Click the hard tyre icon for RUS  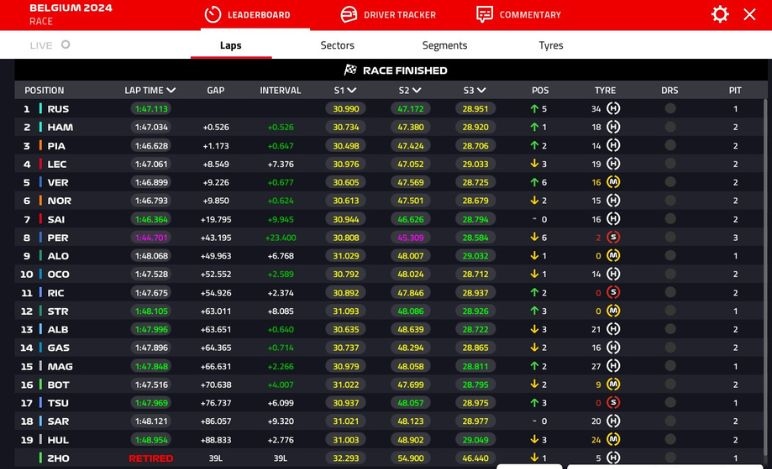(613, 109)
